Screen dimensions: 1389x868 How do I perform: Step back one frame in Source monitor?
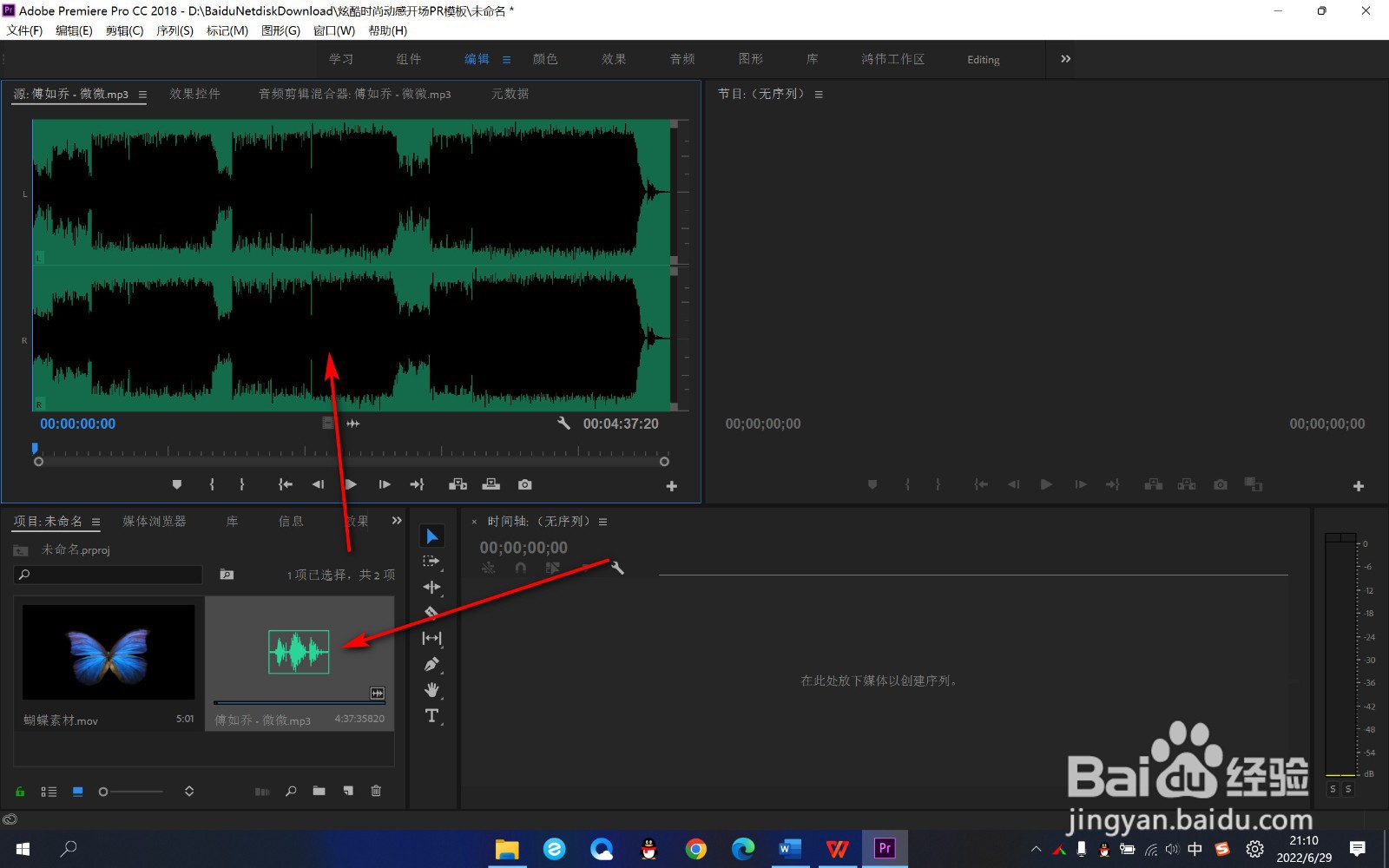318,484
